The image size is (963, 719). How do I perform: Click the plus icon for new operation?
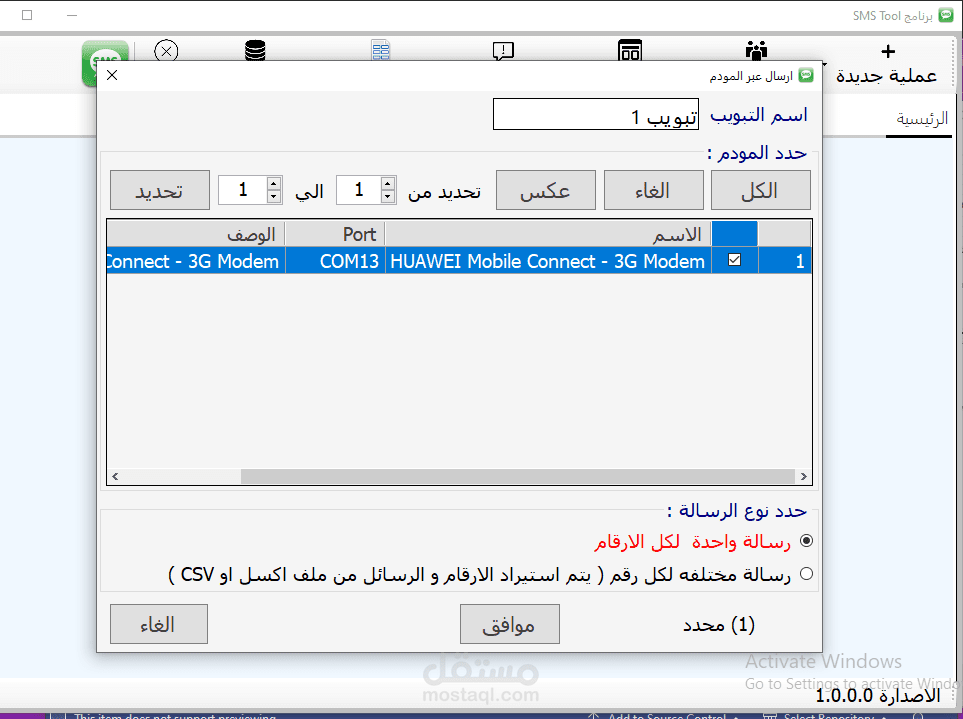click(x=887, y=52)
